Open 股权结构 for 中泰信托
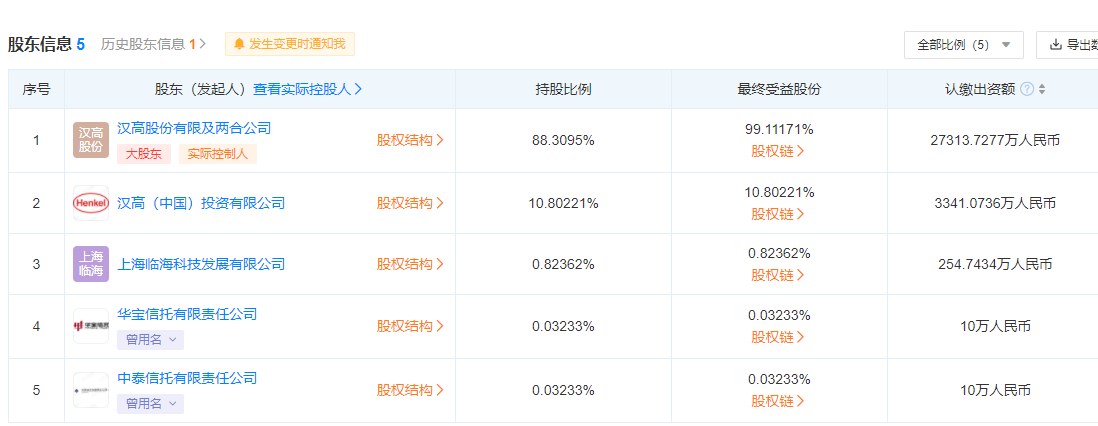This screenshot has width=1098, height=426. tap(410, 390)
